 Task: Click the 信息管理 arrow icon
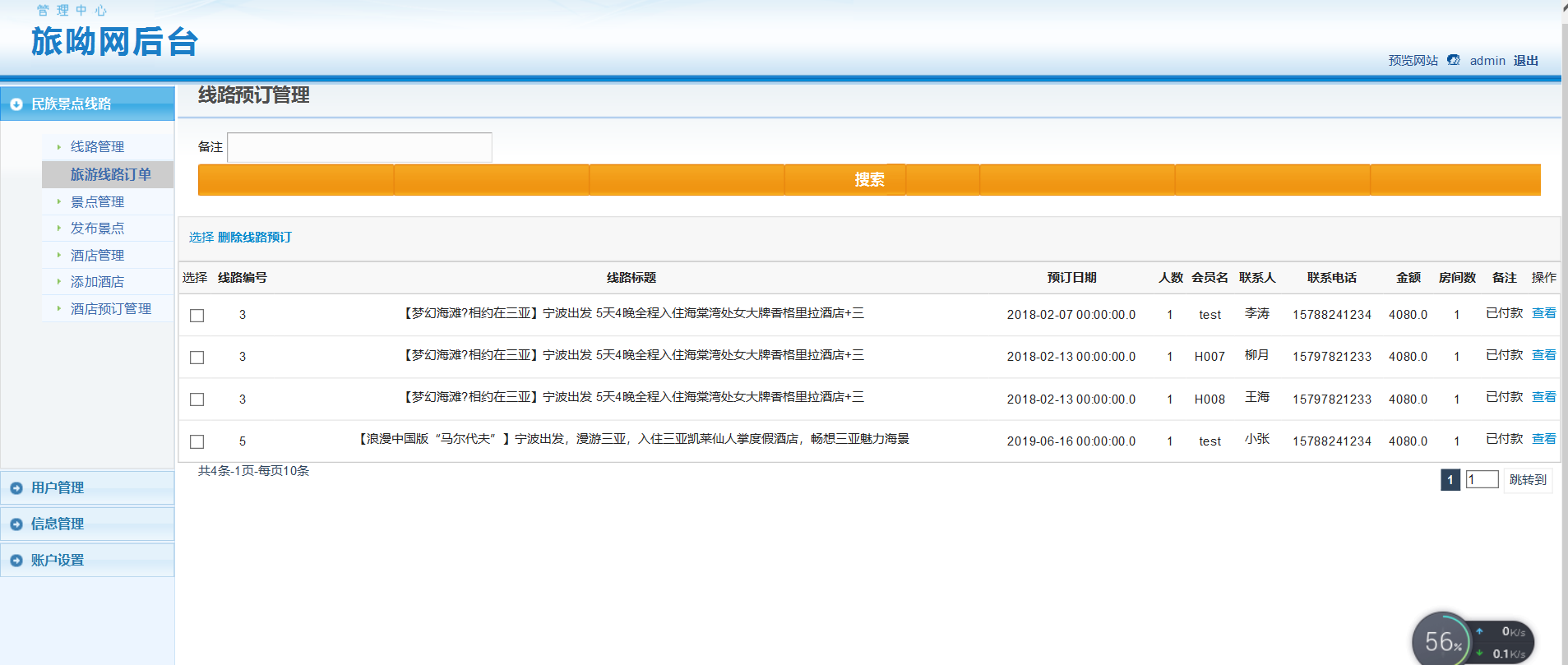click(16, 524)
